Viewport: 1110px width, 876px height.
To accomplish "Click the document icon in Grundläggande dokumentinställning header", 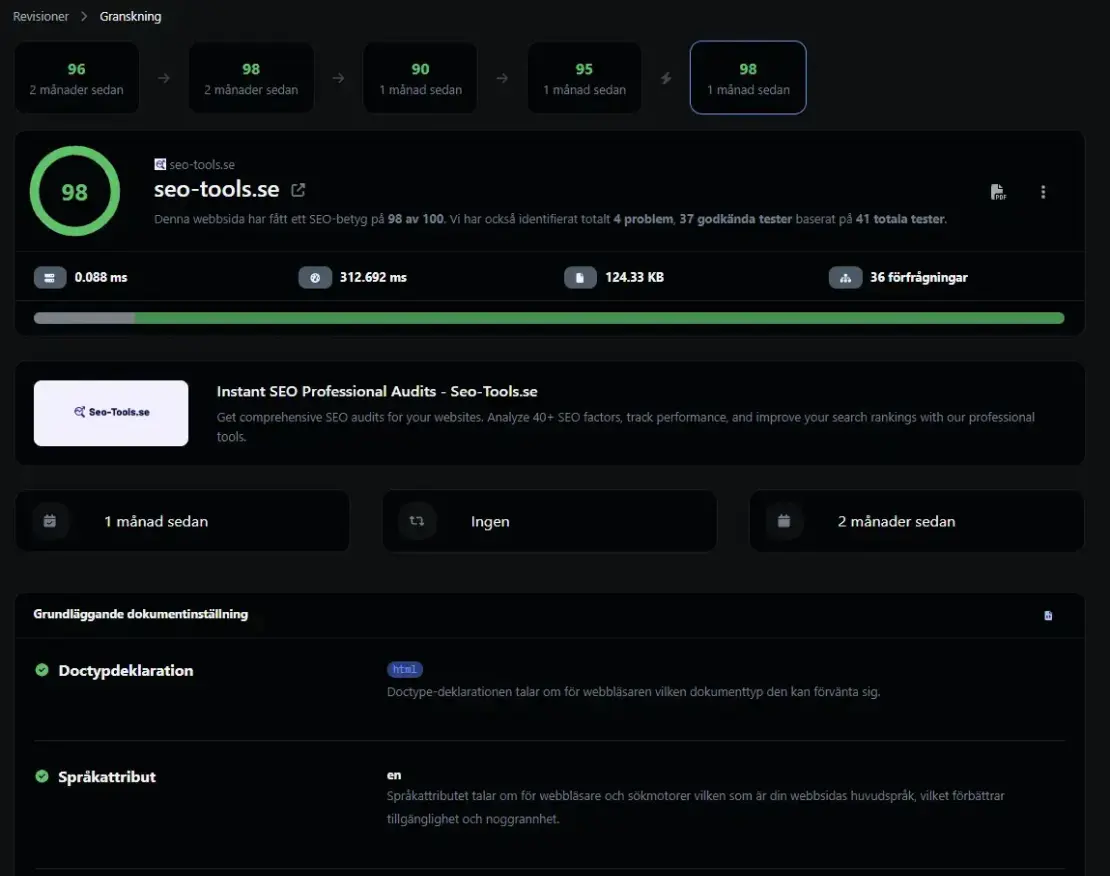I will [x=1048, y=615].
